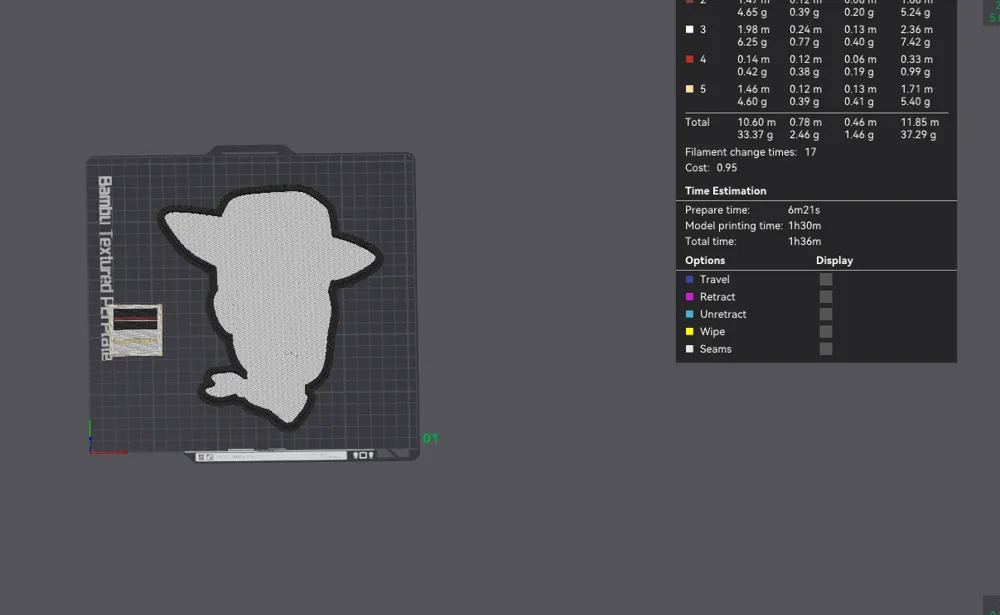
Task: Toggle the Retract display checkbox
Action: [825, 297]
